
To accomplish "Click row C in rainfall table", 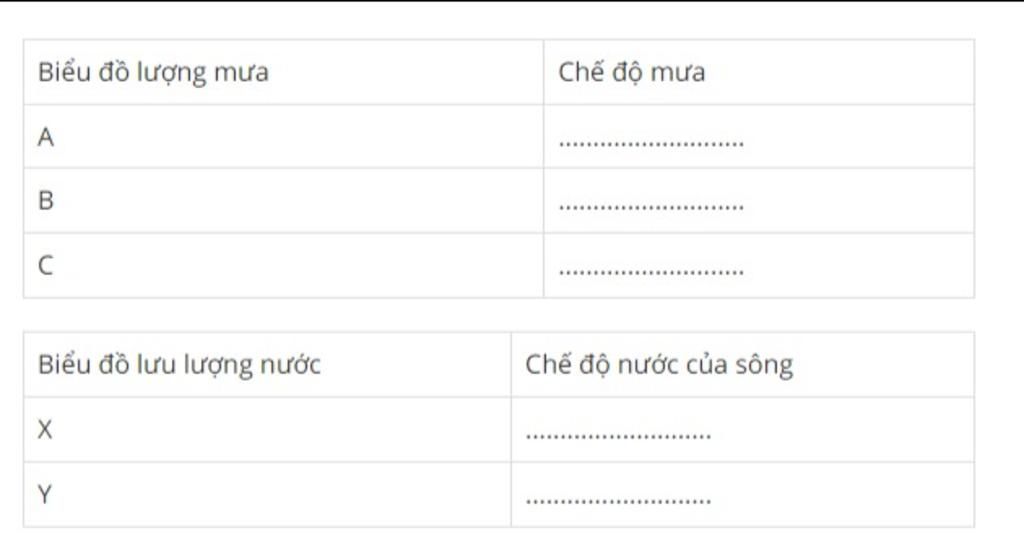I will click(499, 265).
